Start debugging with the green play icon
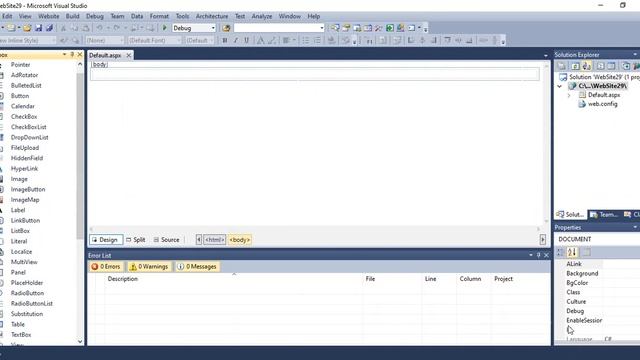This screenshot has width=640, height=360. tap(164, 28)
